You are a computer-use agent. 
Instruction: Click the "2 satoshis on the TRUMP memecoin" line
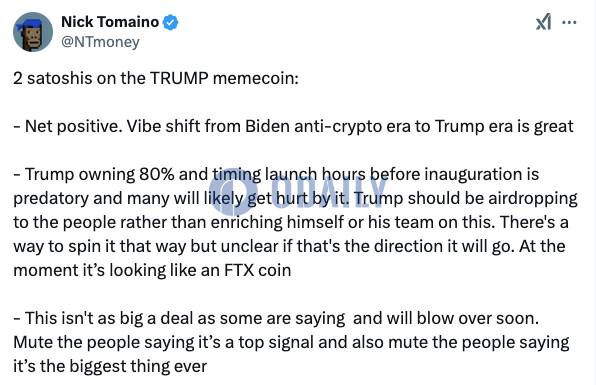pyautogui.click(x=156, y=78)
